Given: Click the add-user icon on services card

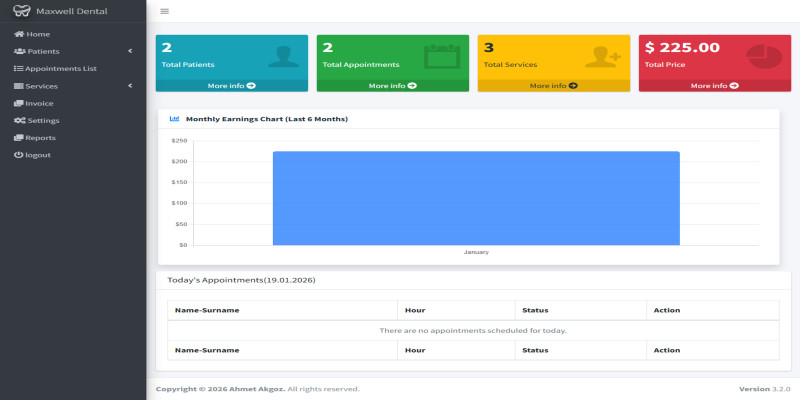Looking at the screenshot, I should (603, 56).
